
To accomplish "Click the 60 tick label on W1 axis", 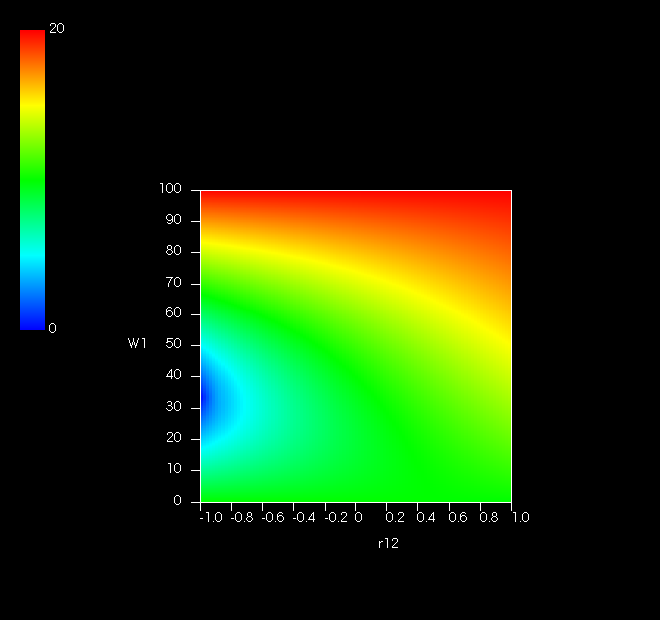I will [x=173, y=312].
